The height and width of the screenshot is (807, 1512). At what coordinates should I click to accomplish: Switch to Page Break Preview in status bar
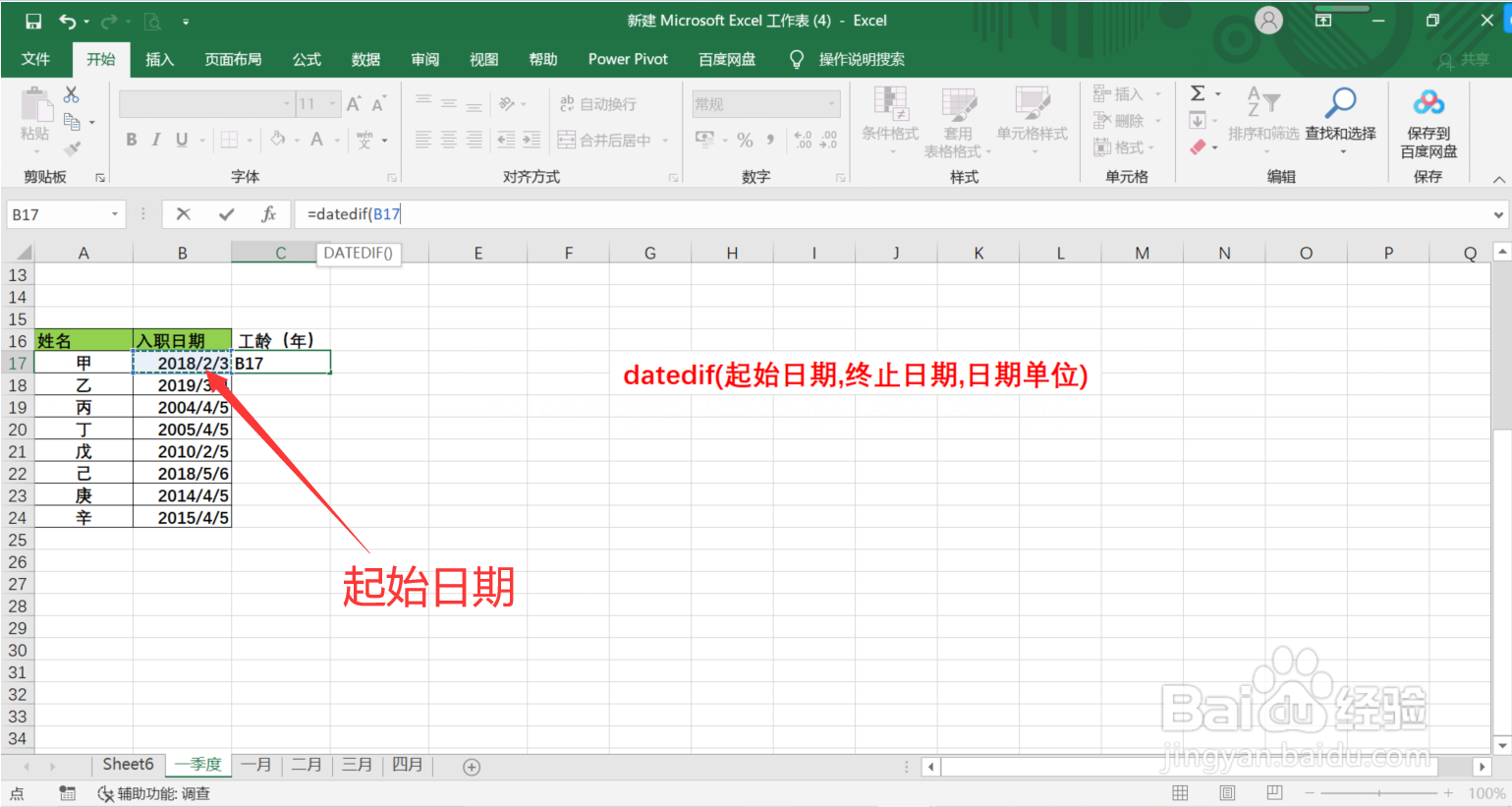tap(1274, 793)
